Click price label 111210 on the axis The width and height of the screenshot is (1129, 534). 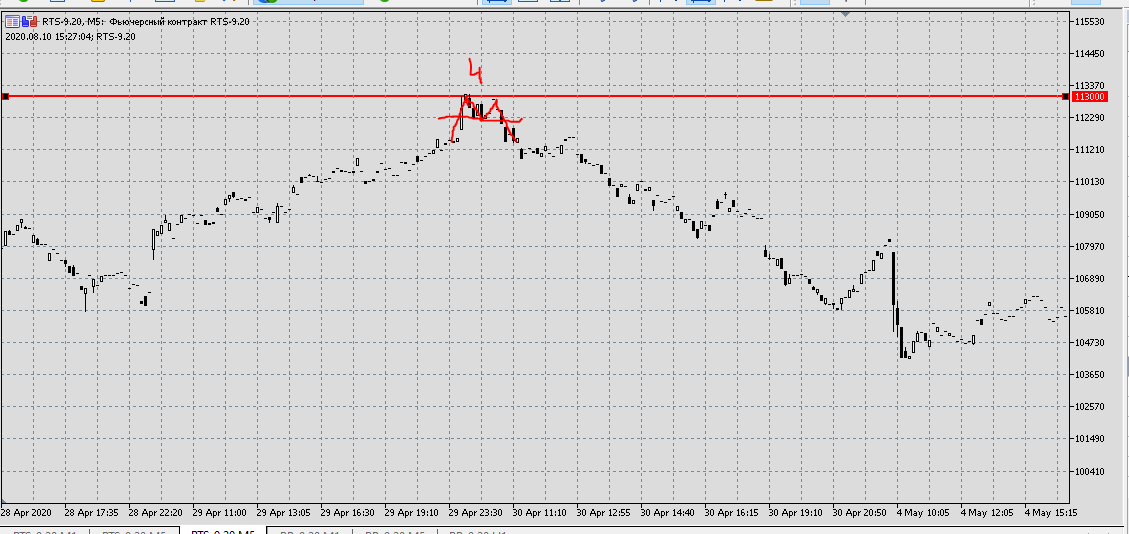(1089, 150)
